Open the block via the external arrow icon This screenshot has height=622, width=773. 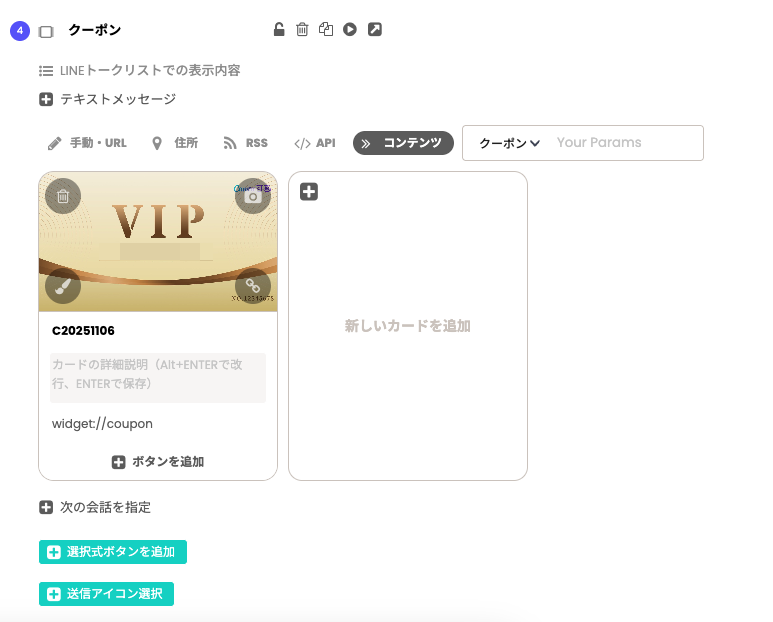[x=374, y=30]
